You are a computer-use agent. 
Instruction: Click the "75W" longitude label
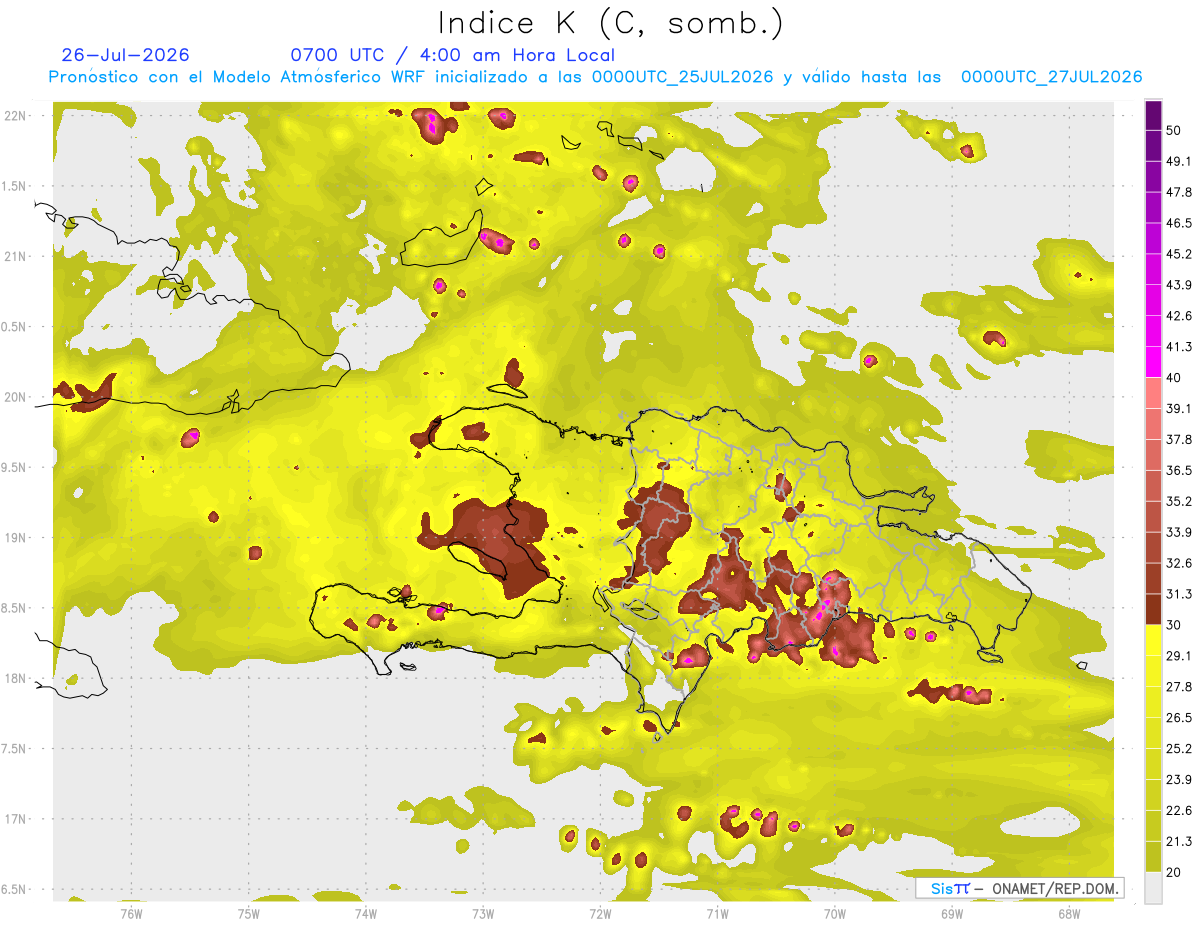249,912
